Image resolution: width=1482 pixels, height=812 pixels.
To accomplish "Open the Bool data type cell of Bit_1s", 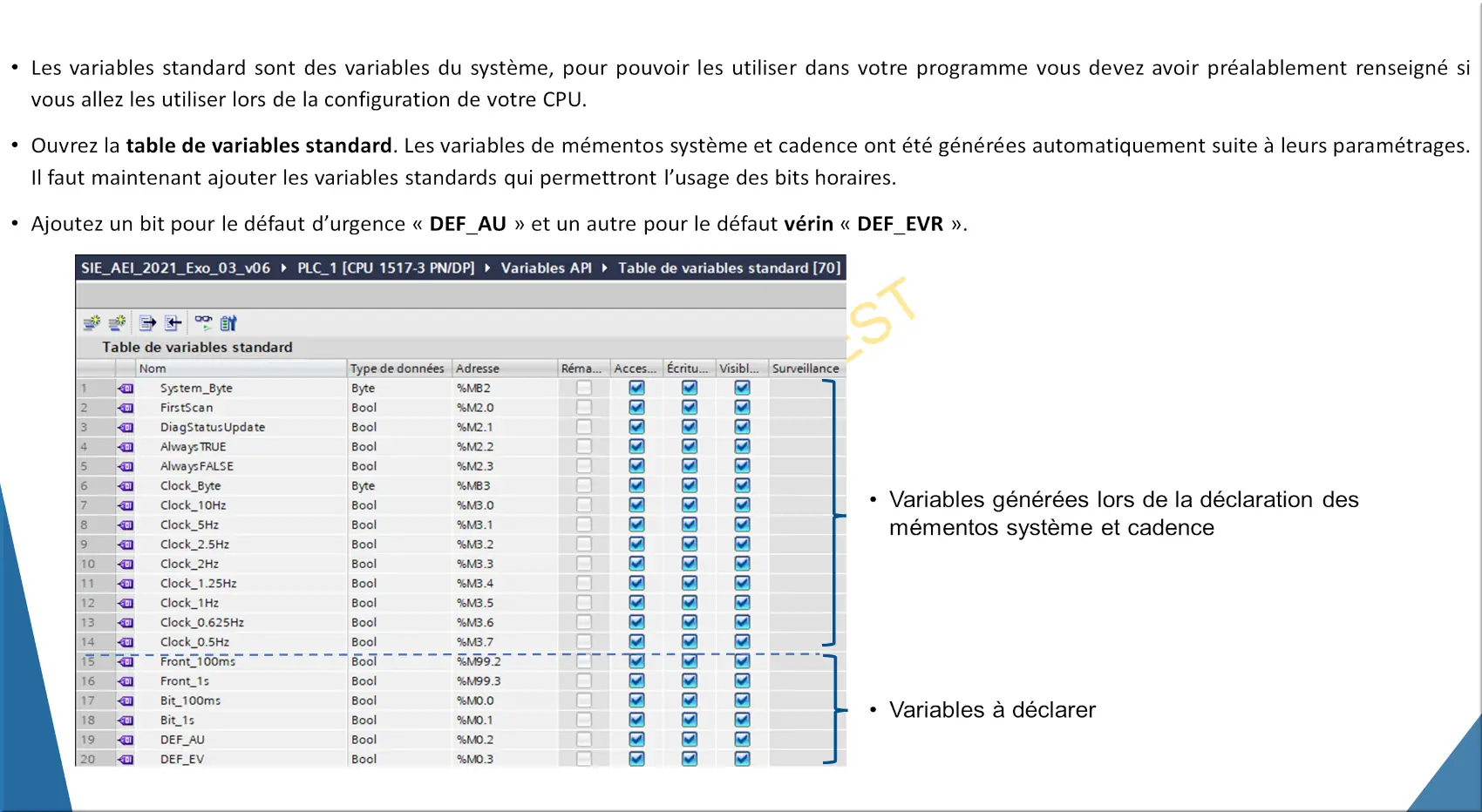I will pos(400,721).
